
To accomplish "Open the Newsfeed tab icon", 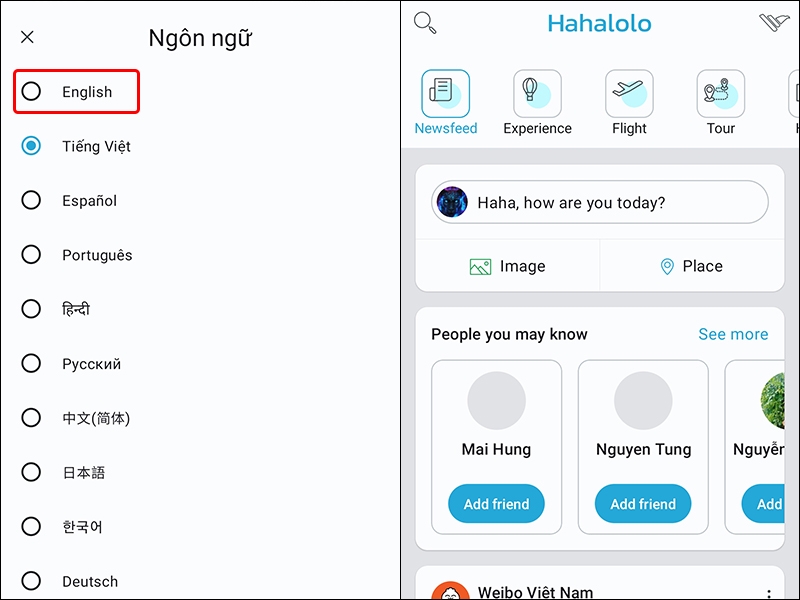I will pos(445,94).
